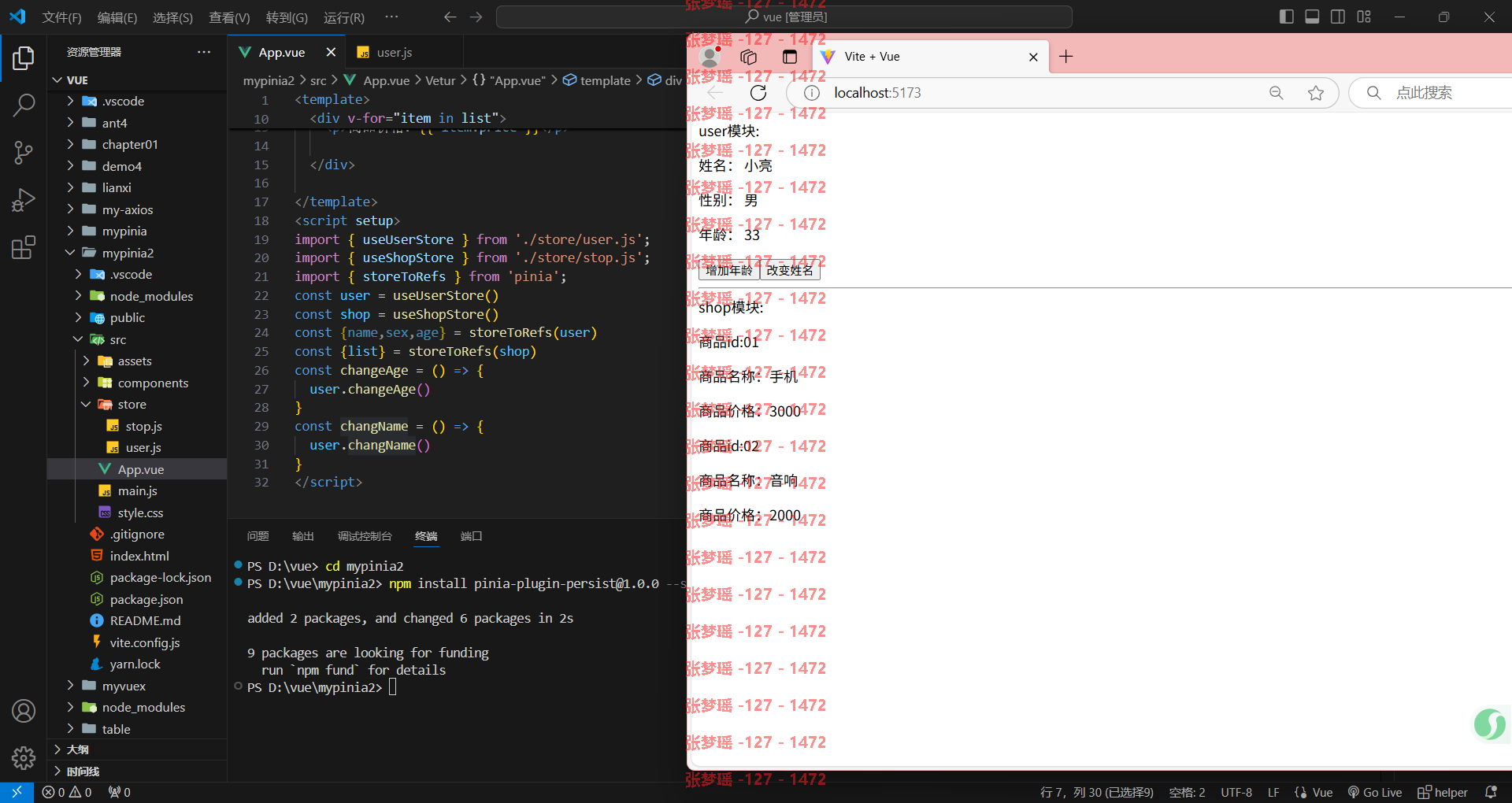The image size is (1512, 803).
Task: Toggle the primary sidebar layout icon
Action: click(1287, 17)
